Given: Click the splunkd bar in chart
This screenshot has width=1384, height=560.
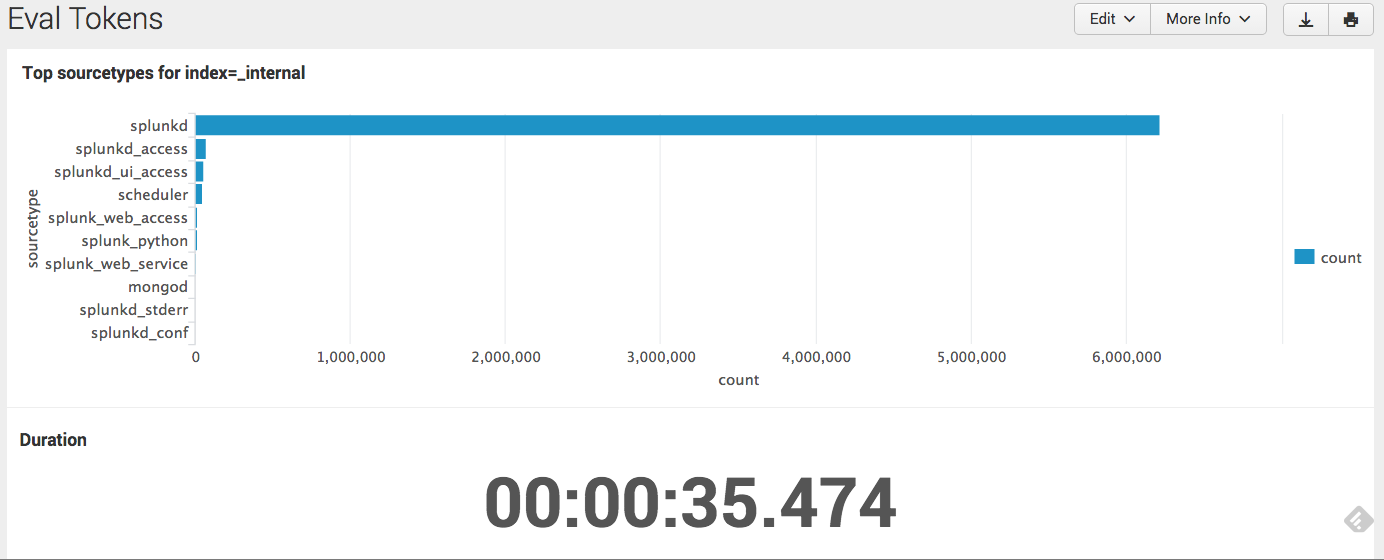Looking at the screenshot, I should pos(677,125).
